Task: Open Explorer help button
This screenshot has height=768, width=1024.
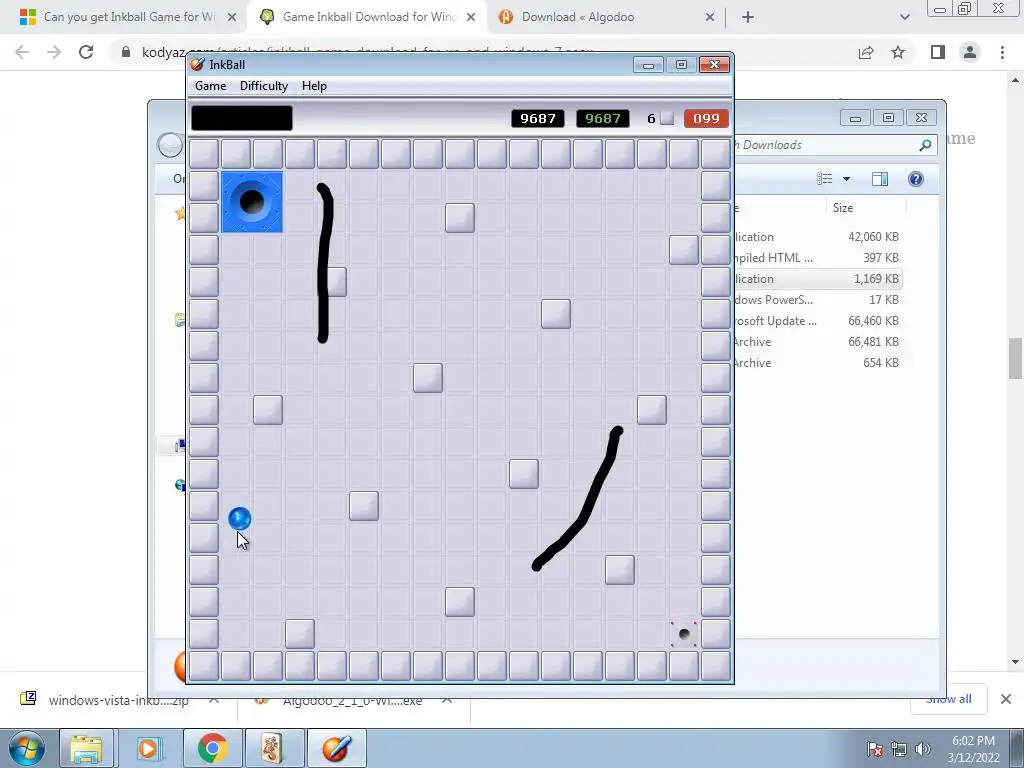Action: [916, 179]
